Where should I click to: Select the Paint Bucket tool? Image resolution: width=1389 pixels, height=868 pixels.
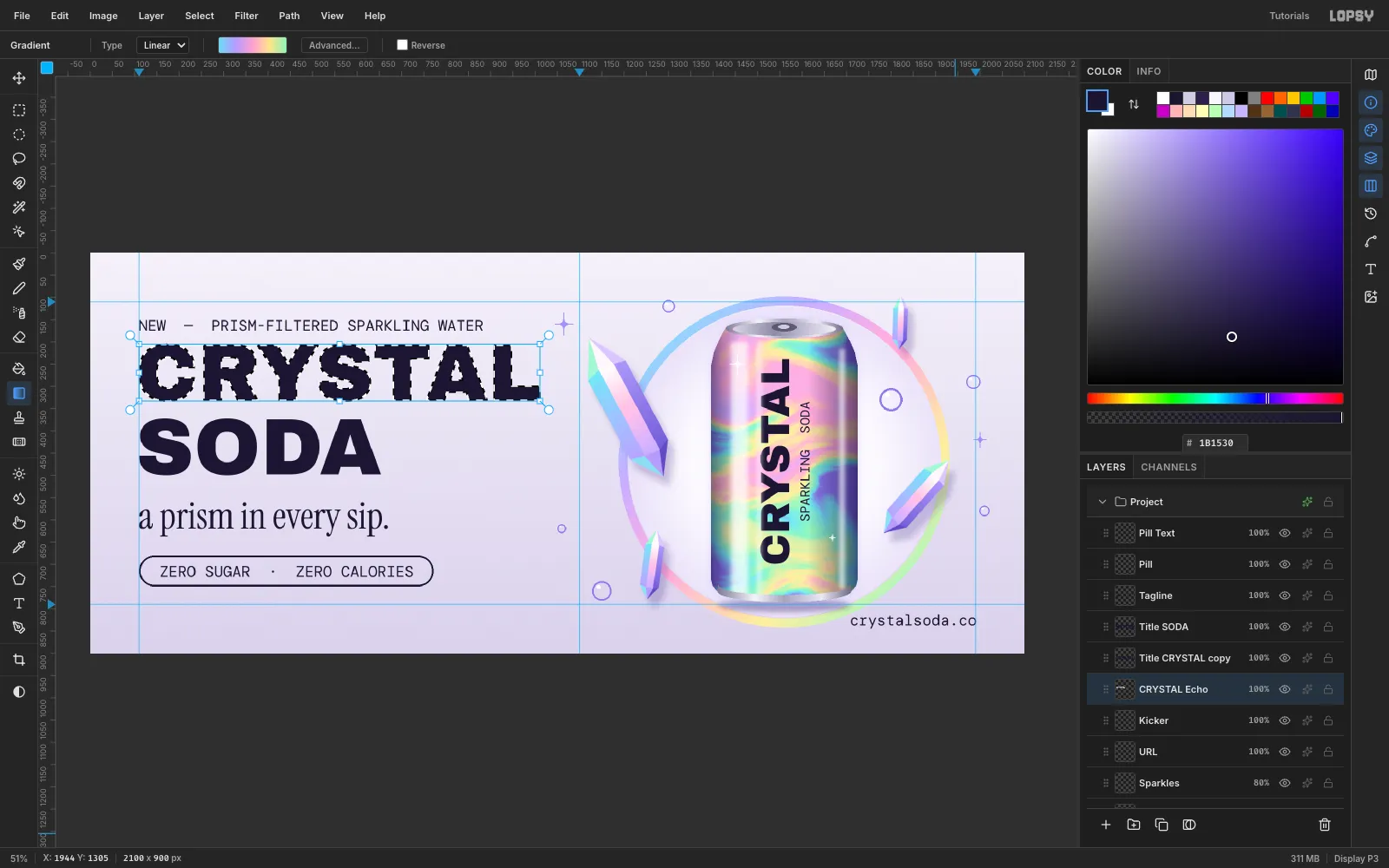(x=19, y=369)
